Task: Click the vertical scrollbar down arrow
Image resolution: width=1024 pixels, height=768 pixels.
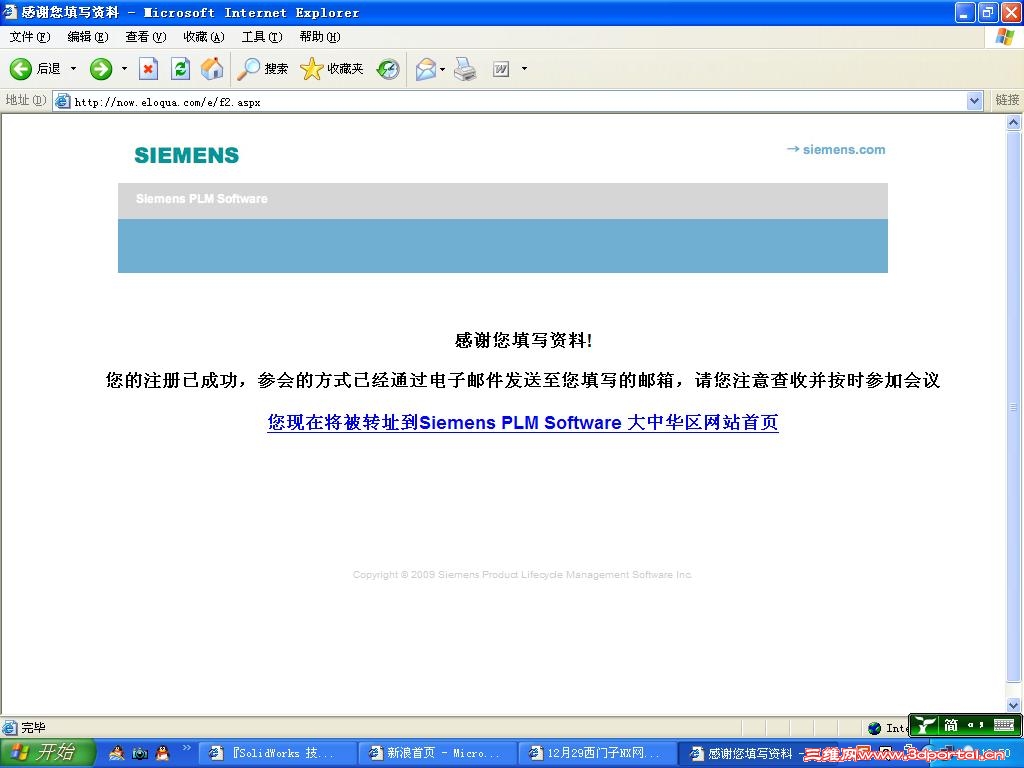Action: point(1014,705)
